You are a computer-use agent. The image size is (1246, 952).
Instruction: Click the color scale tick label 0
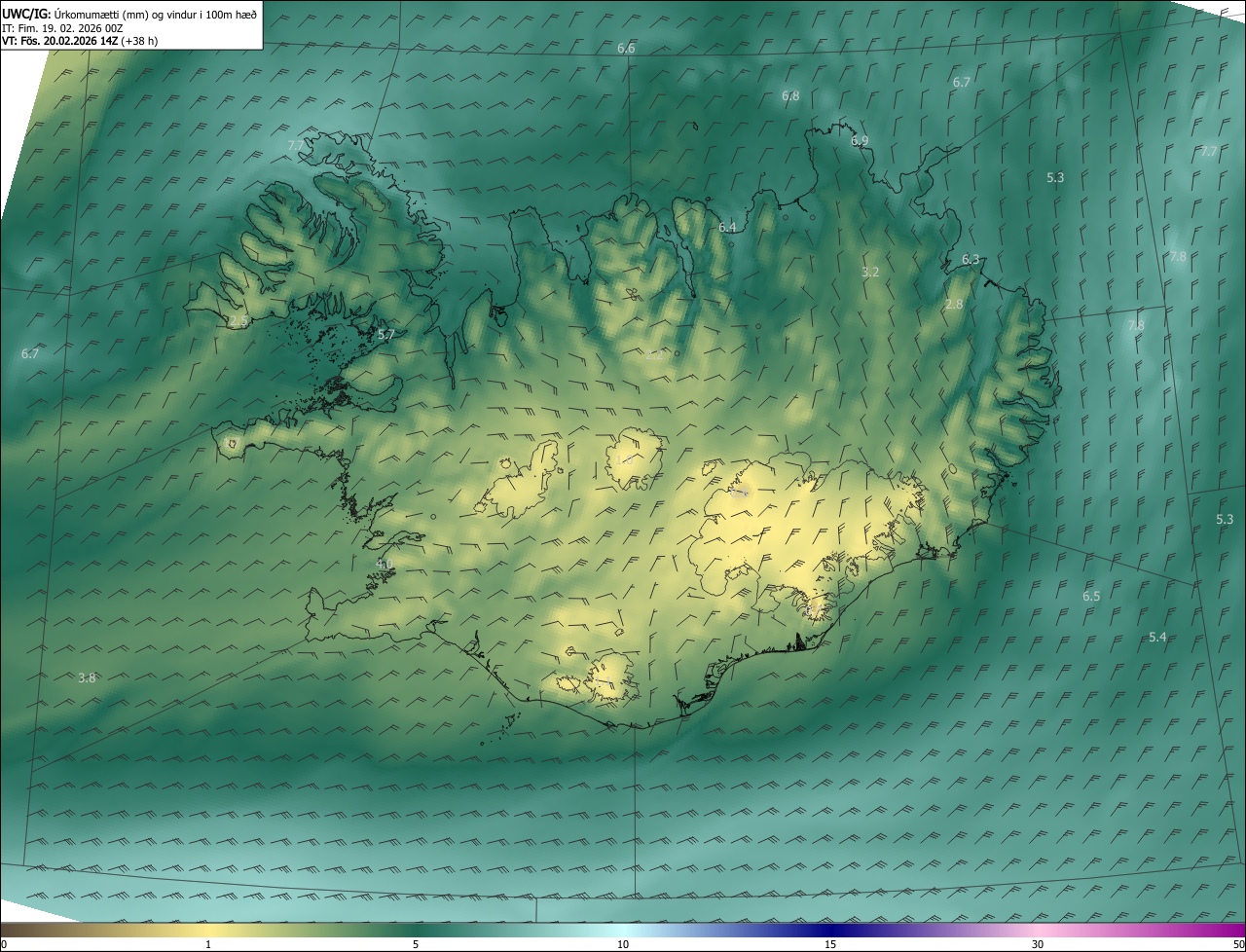coord(4,945)
